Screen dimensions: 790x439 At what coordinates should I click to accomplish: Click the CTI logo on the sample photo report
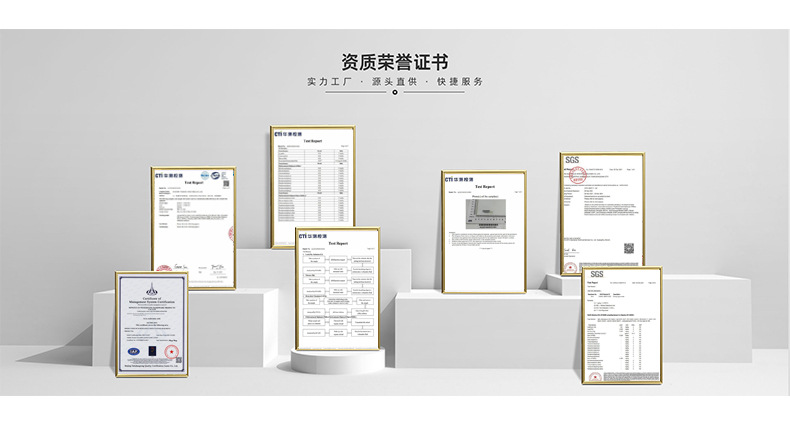(x=459, y=179)
